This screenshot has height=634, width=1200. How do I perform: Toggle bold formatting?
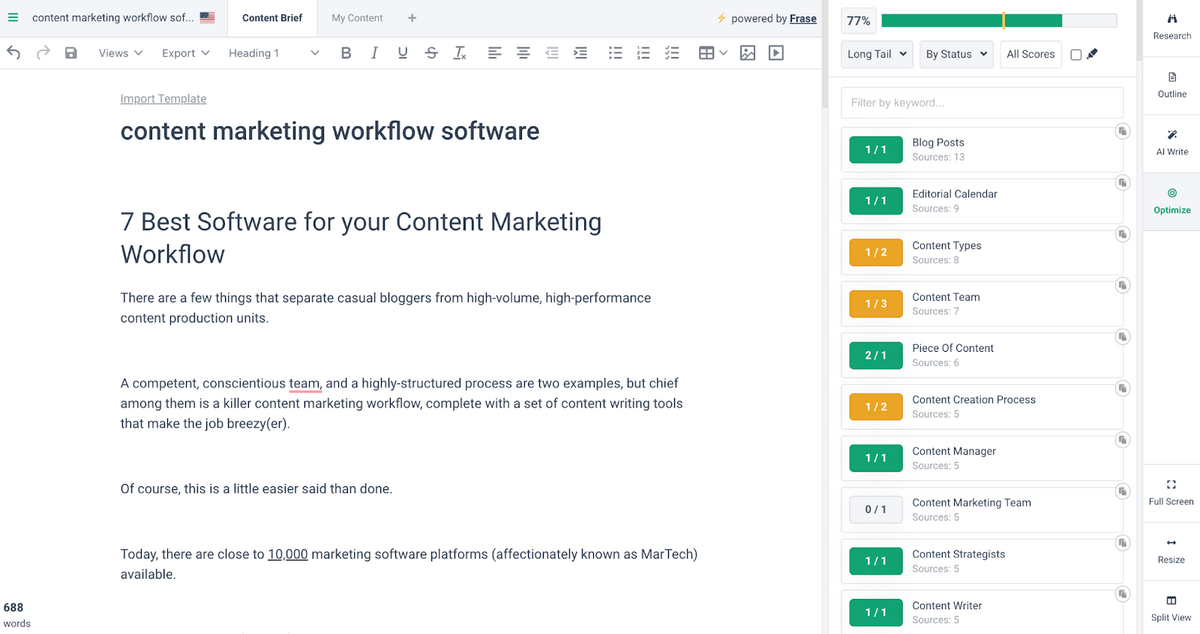[345, 53]
